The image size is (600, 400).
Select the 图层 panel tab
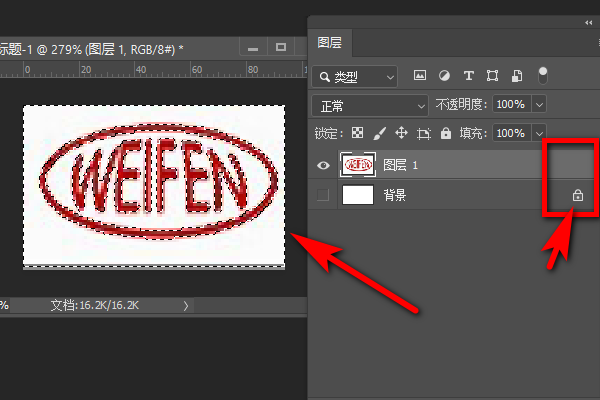(x=330, y=42)
